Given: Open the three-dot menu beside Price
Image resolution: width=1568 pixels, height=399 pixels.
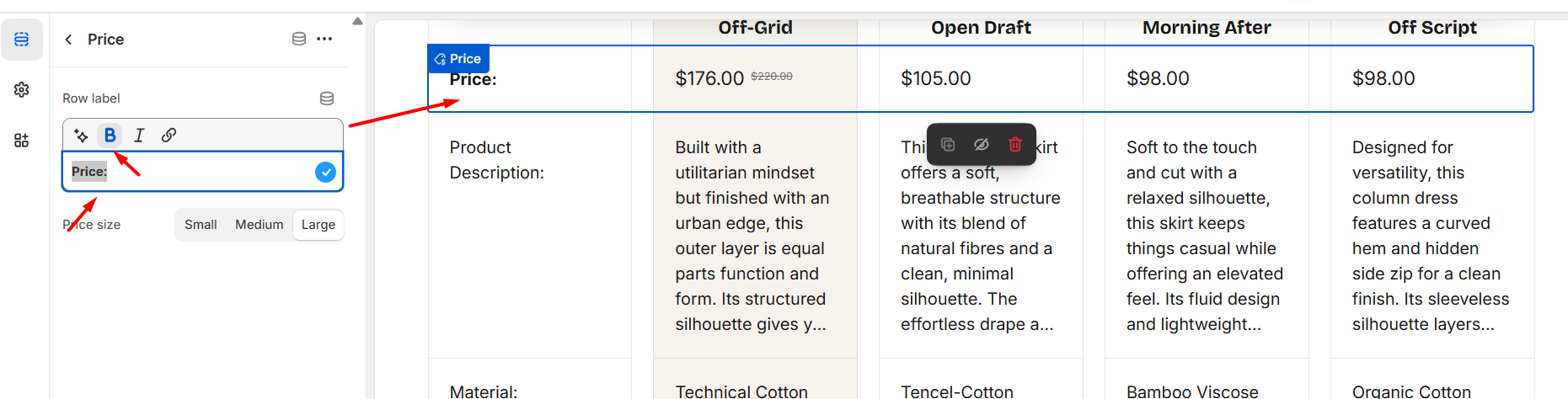Looking at the screenshot, I should 324,39.
